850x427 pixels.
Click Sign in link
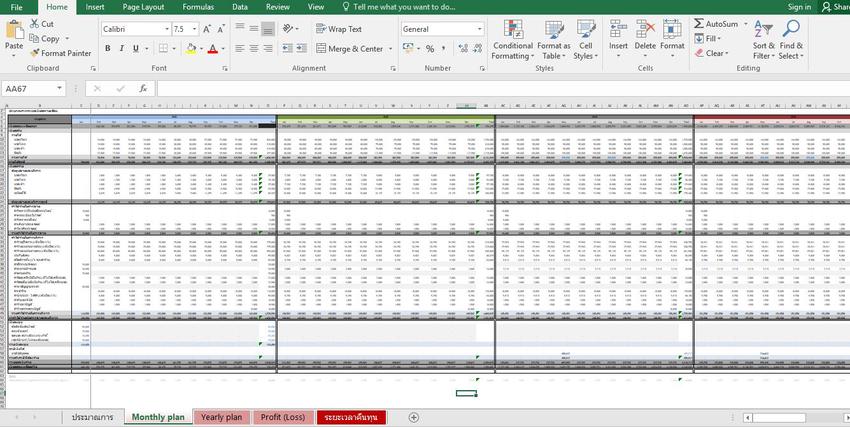[x=799, y=7]
